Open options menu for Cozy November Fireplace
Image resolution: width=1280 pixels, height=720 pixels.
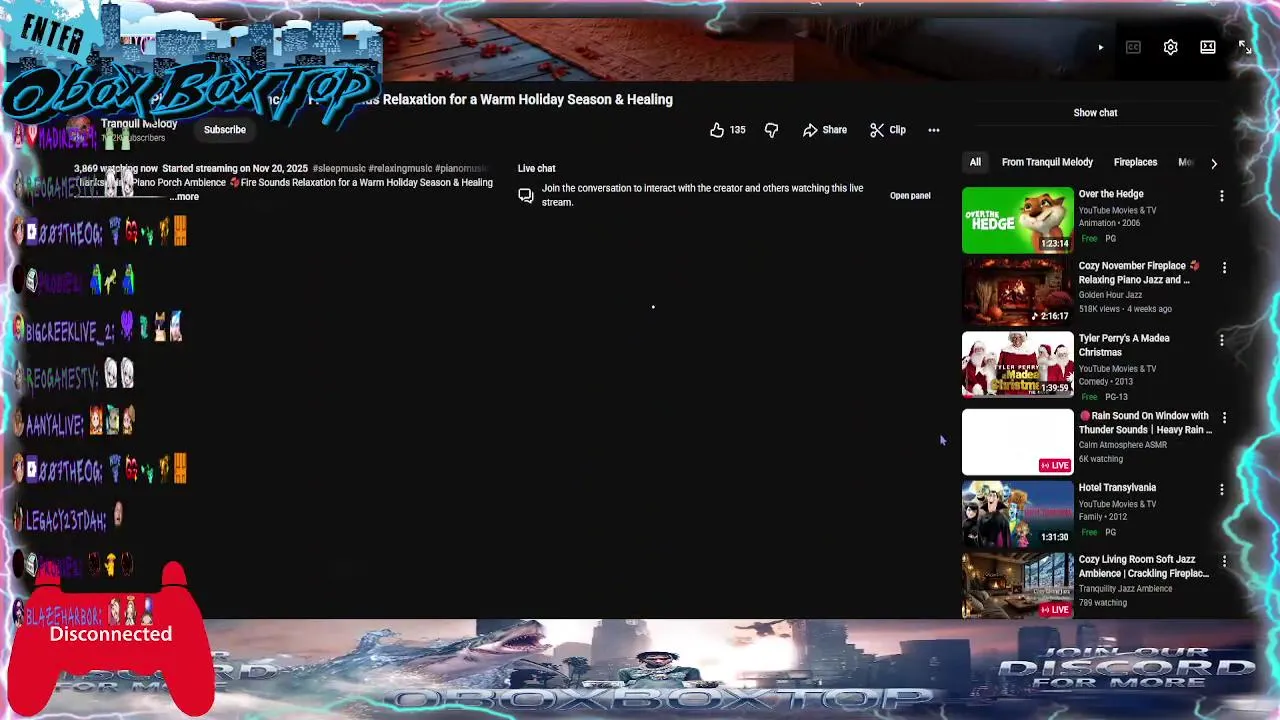[x=1224, y=268]
